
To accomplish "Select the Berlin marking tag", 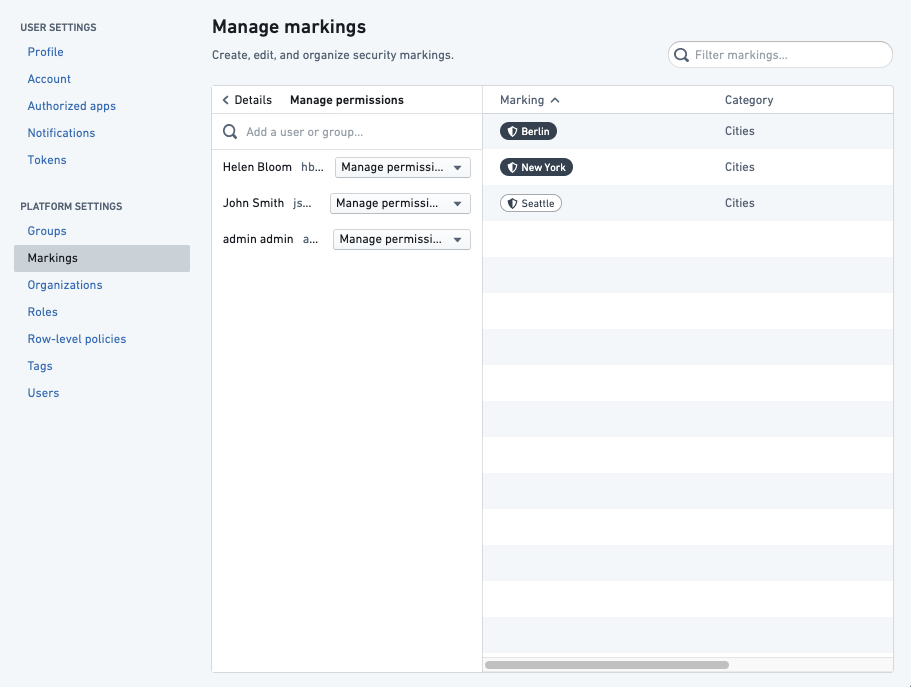I will tap(528, 131).
